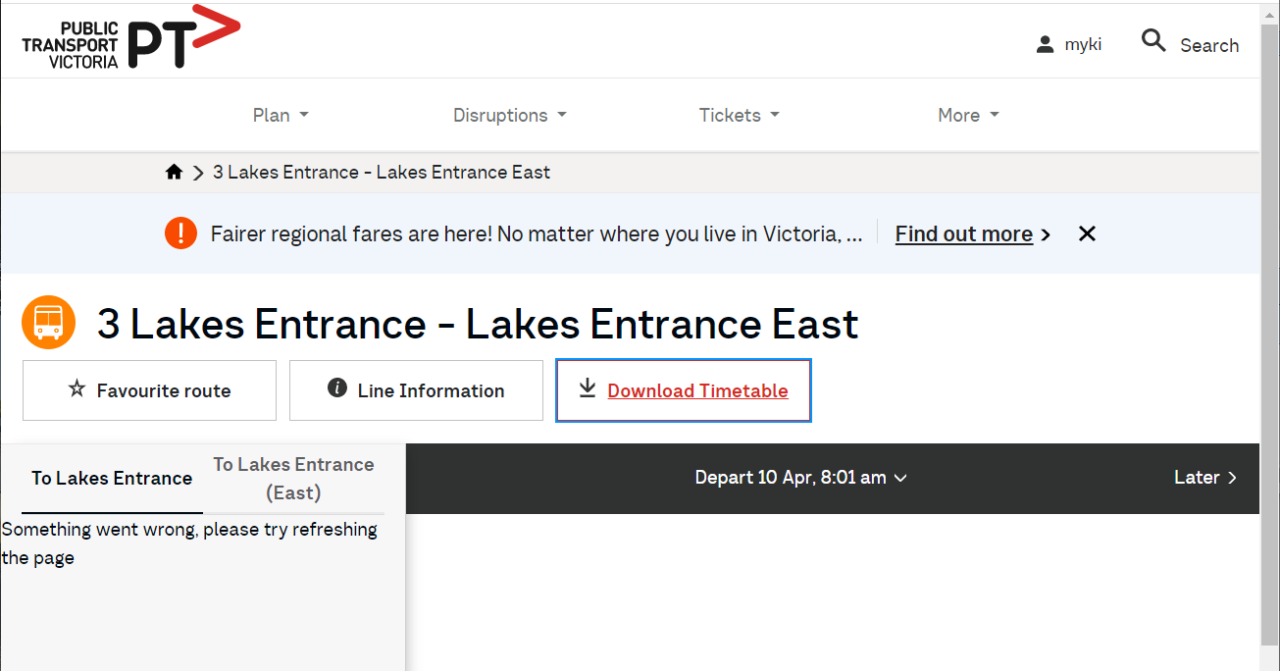Click the home breadcrumb icon
Screen dimensions: 1280x671
tap(174, 172)
